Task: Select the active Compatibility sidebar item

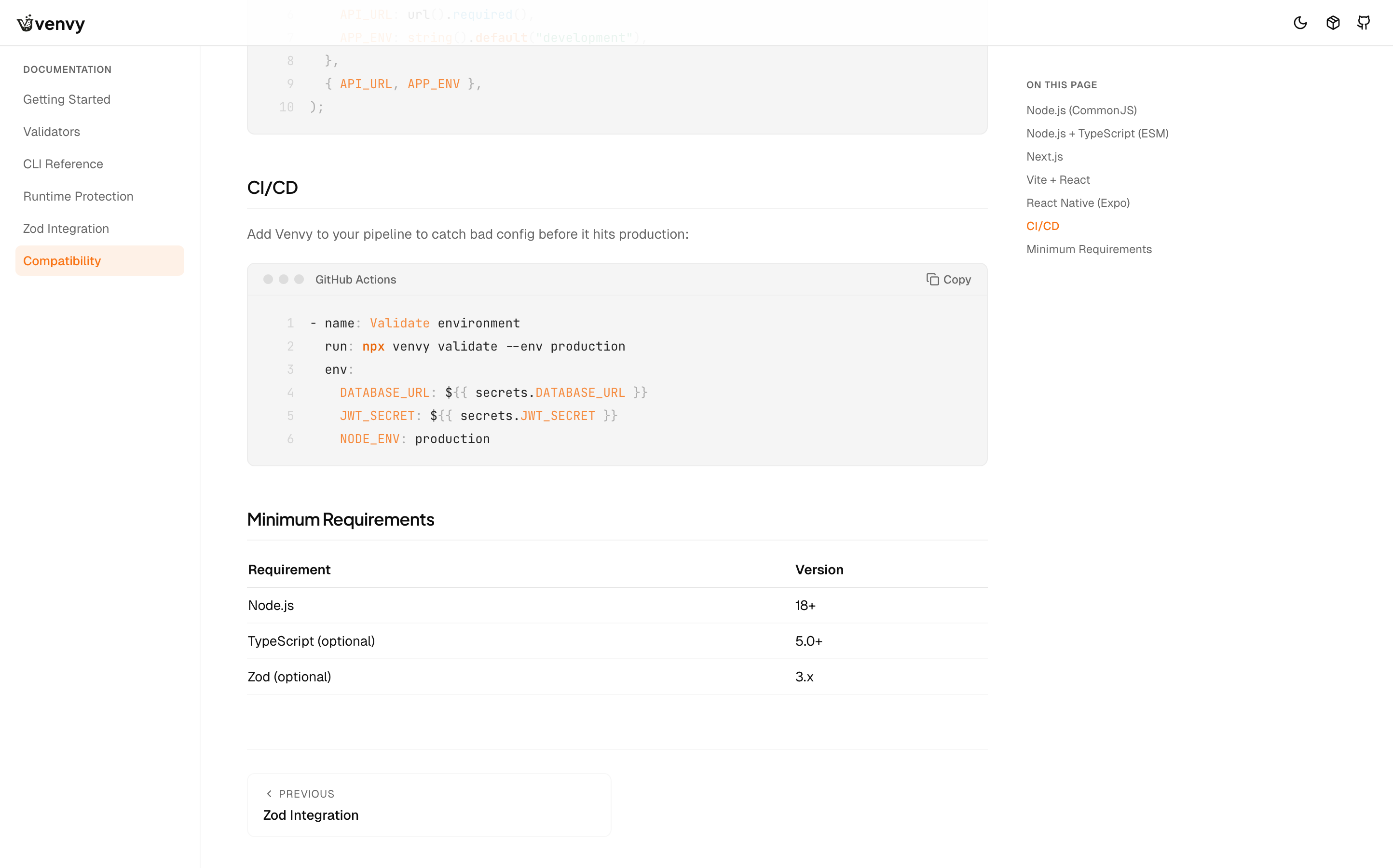Action: coord(100,260)
